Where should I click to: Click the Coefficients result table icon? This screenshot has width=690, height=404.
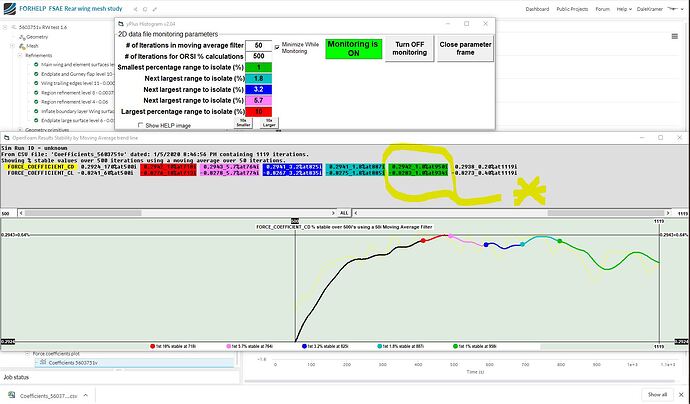43,363
